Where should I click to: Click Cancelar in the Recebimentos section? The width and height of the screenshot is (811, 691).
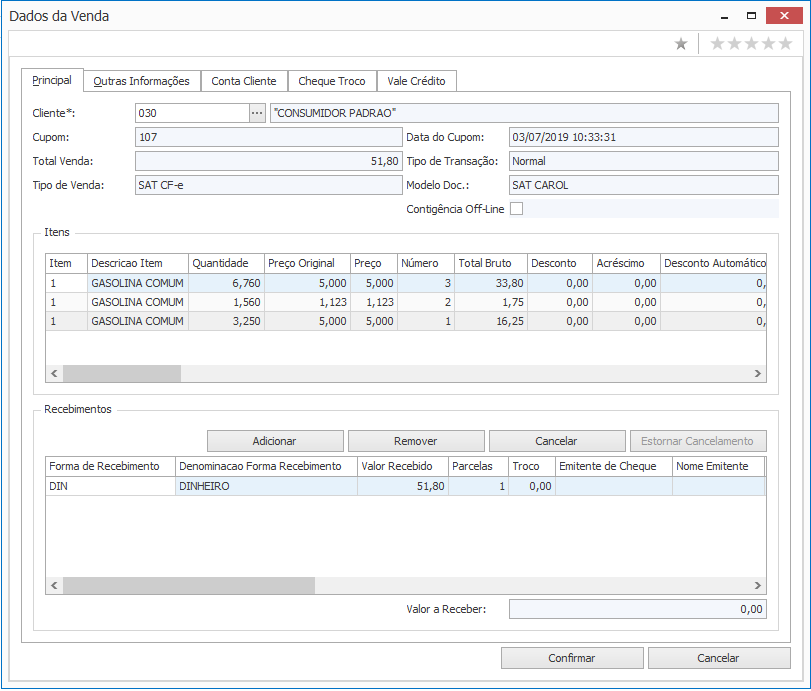pos(557,441)
